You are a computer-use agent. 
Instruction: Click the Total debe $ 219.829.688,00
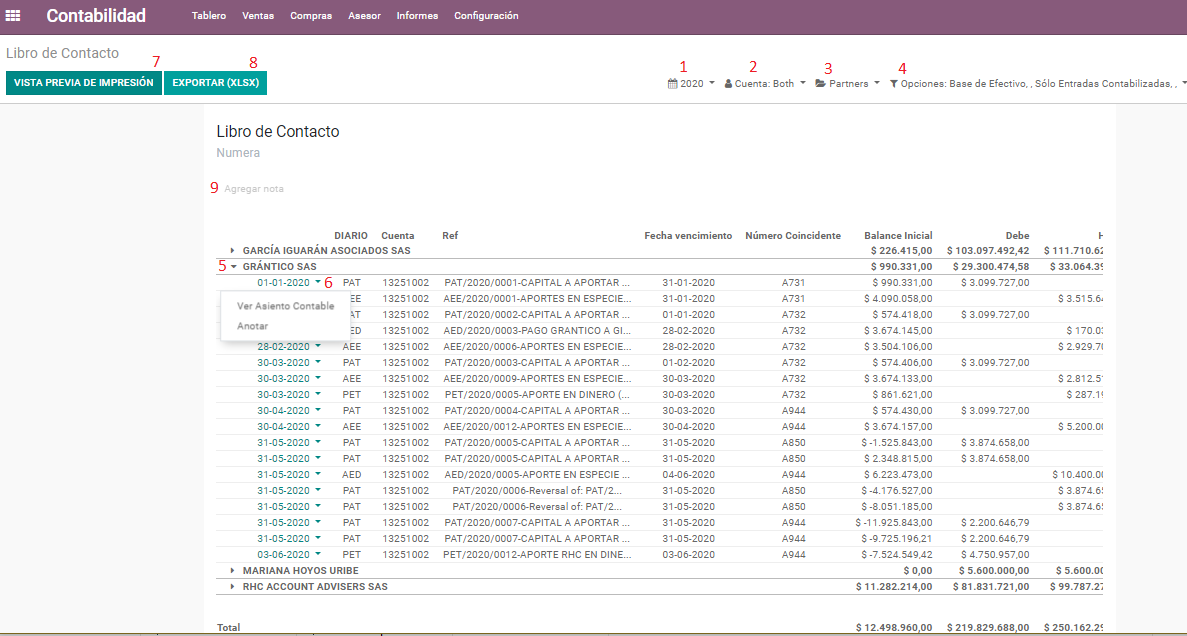(988, 628)
